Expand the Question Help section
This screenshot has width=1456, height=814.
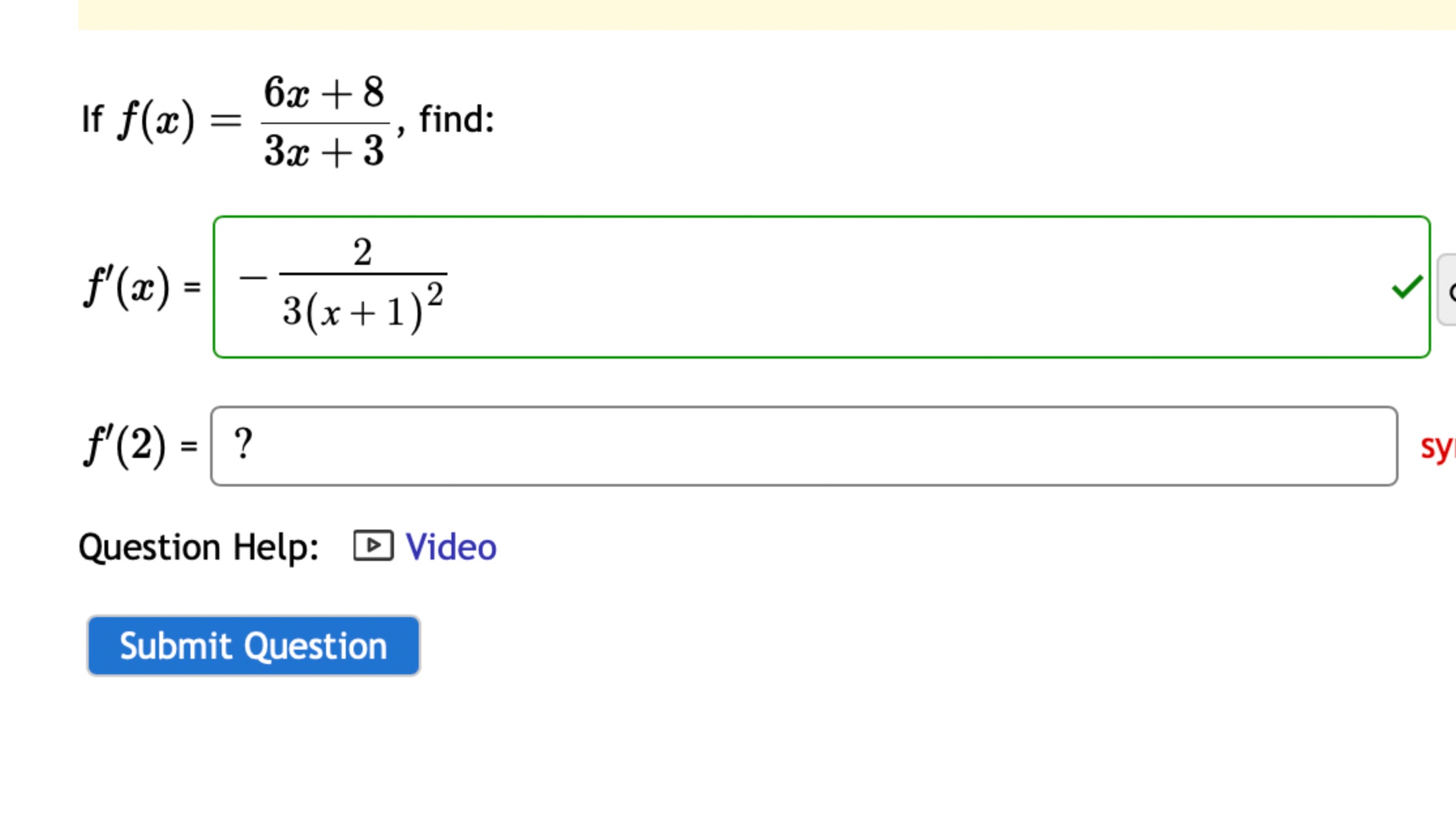199,547
